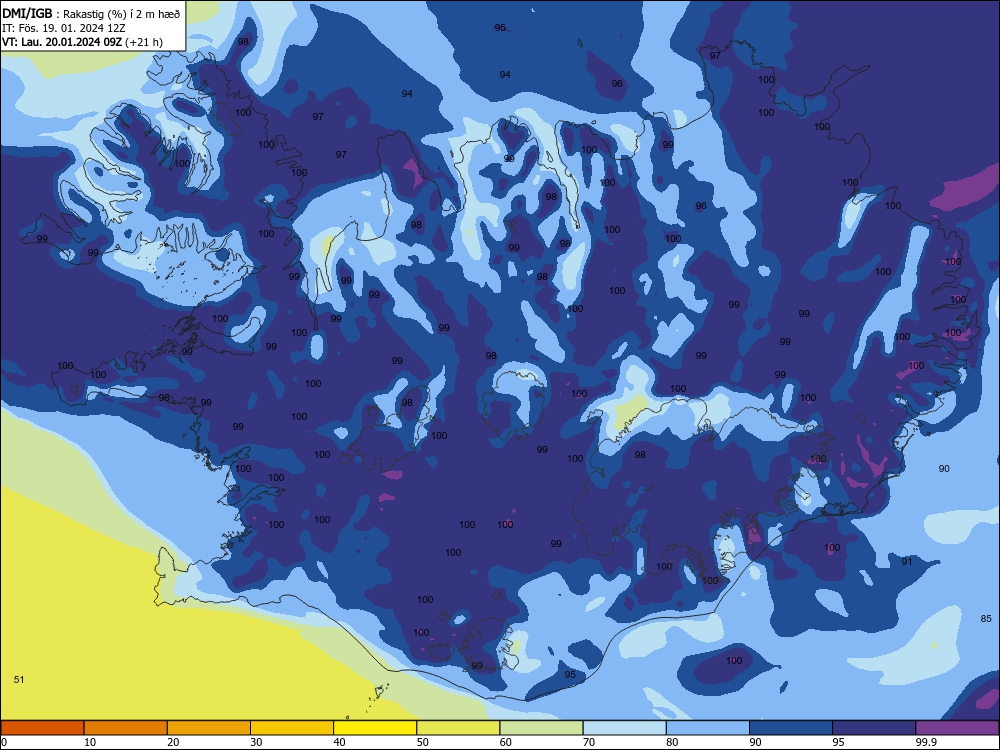Screen dimensions: 1000x750
Task: Click the 'VT: Lau. 20.01.2024 09Z (+21 h)' line
Action: click(x=82, y=42)
